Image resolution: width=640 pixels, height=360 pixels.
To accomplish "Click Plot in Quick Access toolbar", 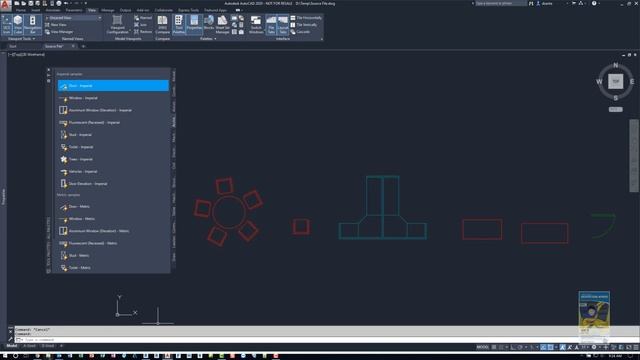I will pos(52,3).
